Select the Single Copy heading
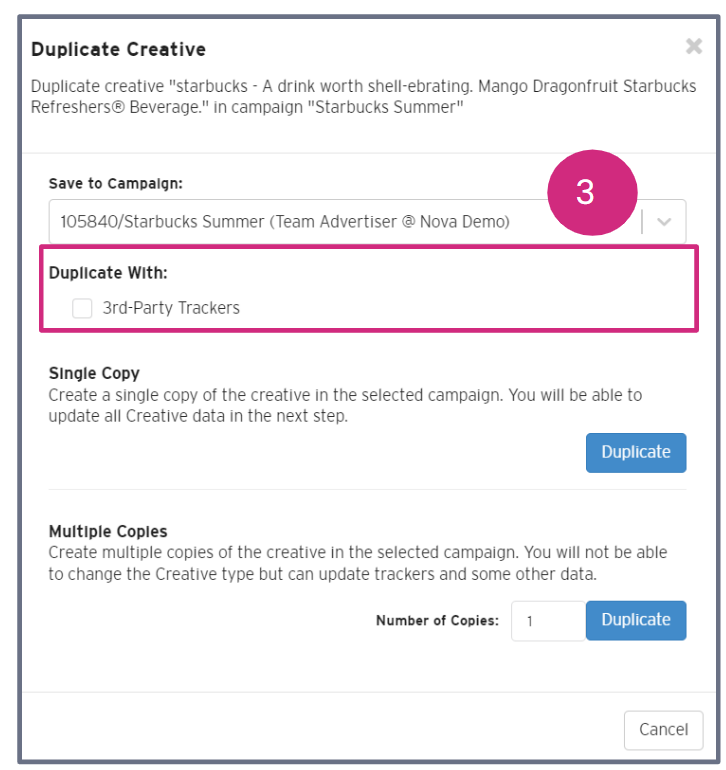 point(94,373)
